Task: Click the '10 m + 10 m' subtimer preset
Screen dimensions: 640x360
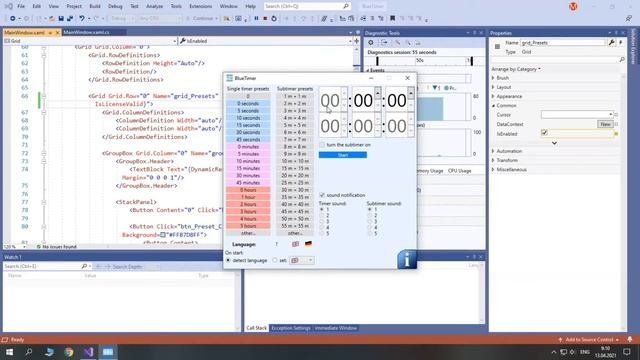Action: (295, 161)
